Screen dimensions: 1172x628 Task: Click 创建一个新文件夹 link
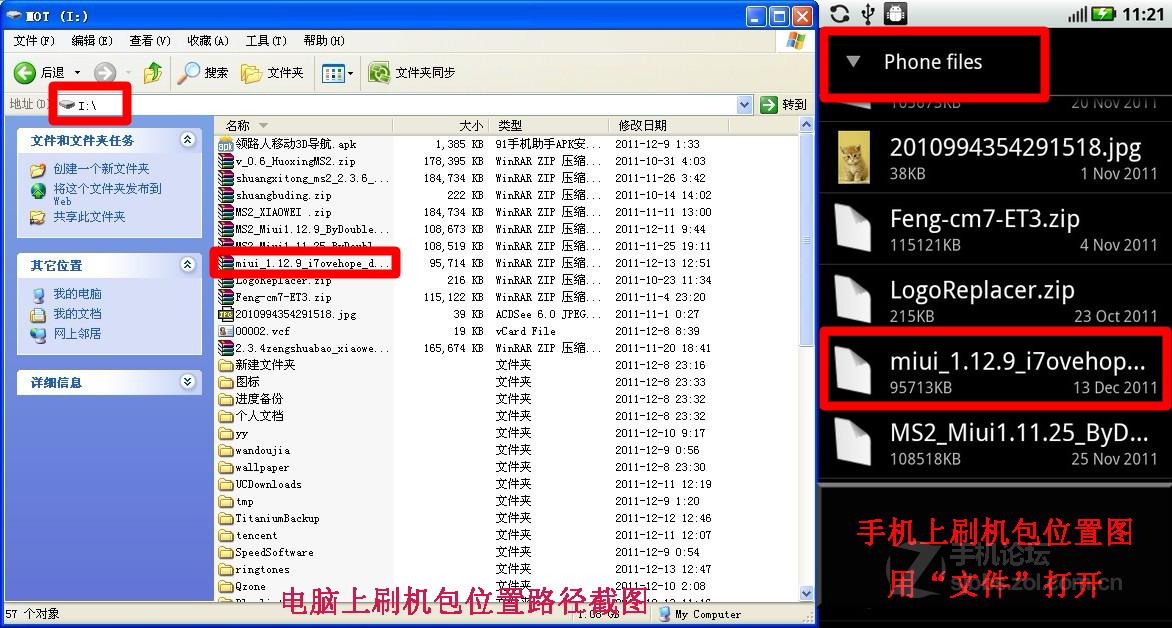tap(101, 169)
